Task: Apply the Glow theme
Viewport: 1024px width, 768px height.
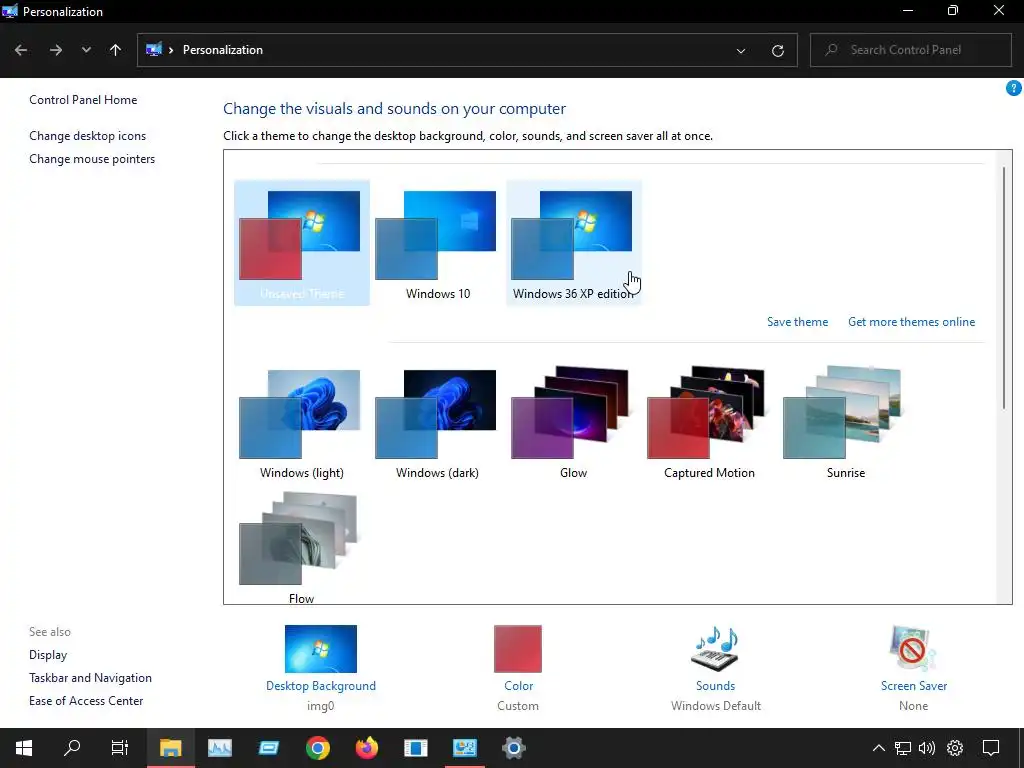Action: [x=573, y=423]
